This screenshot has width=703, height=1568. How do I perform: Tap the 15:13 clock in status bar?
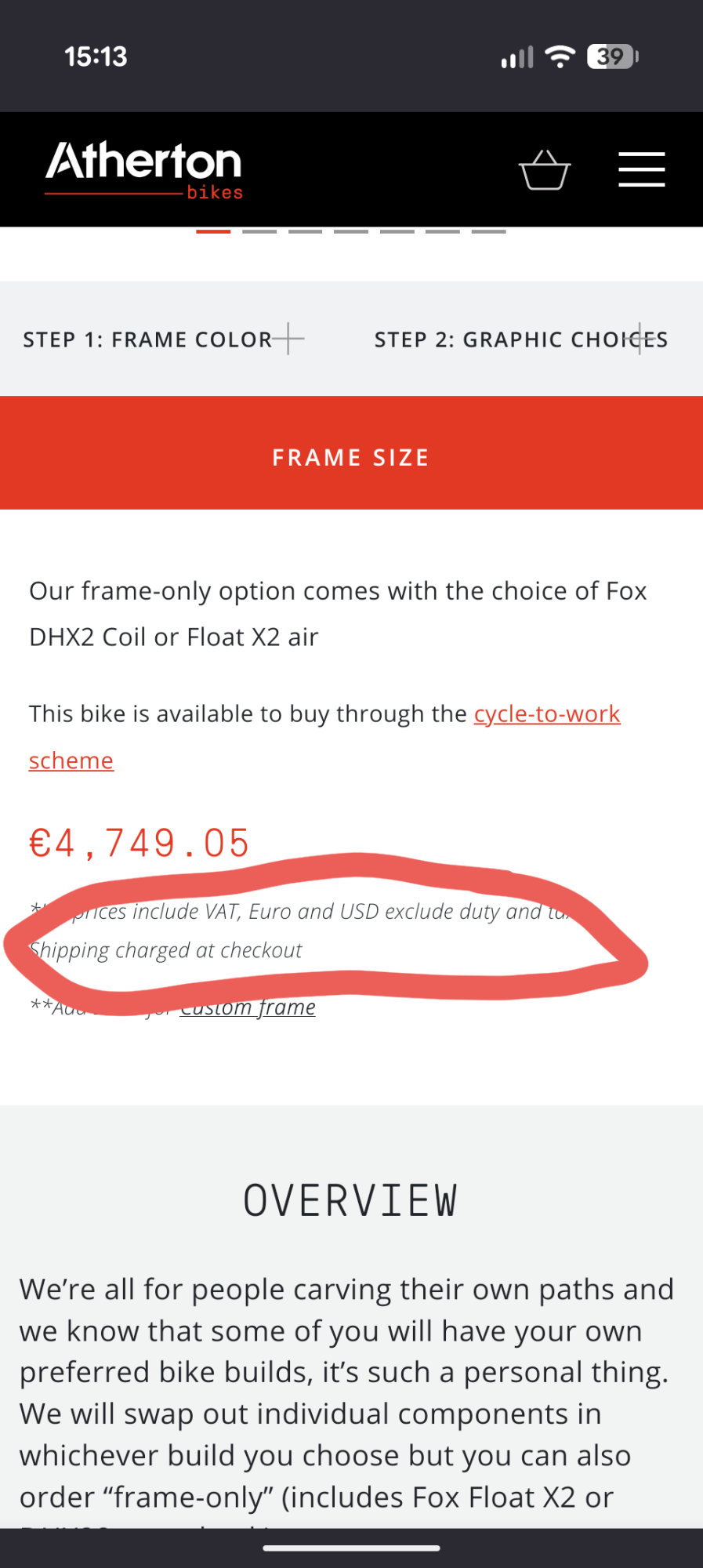(96, 56)
